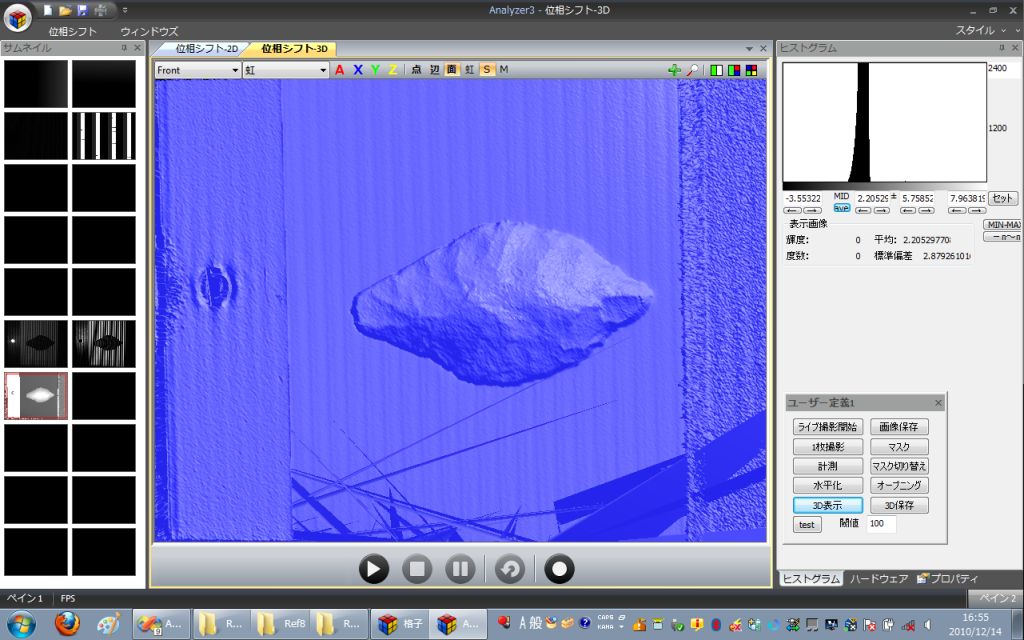Open the Ref8 folder taskbar item
Viewport: 1024px width, 640px height.
click(280, 624)
